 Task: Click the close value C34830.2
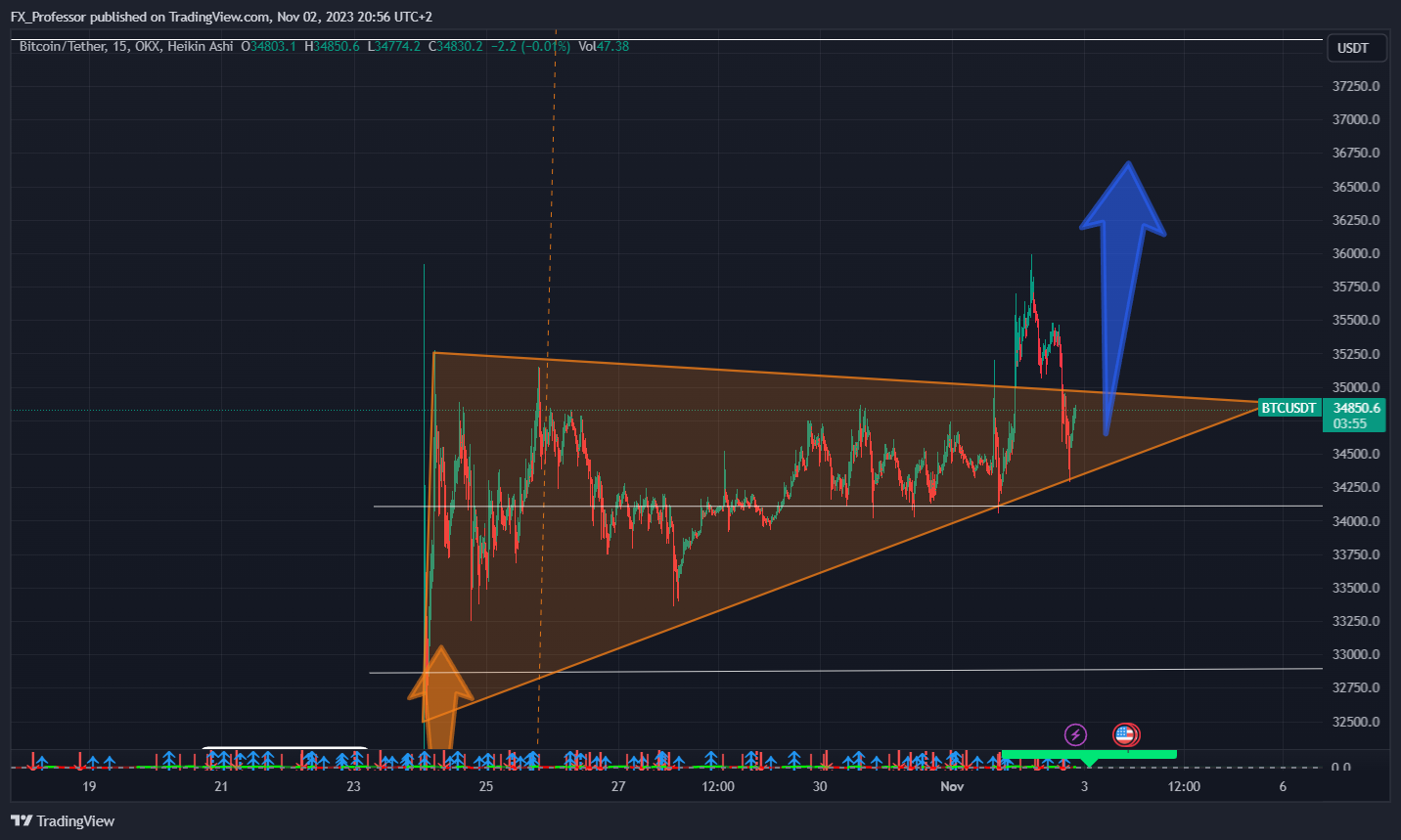coord(455,46)
